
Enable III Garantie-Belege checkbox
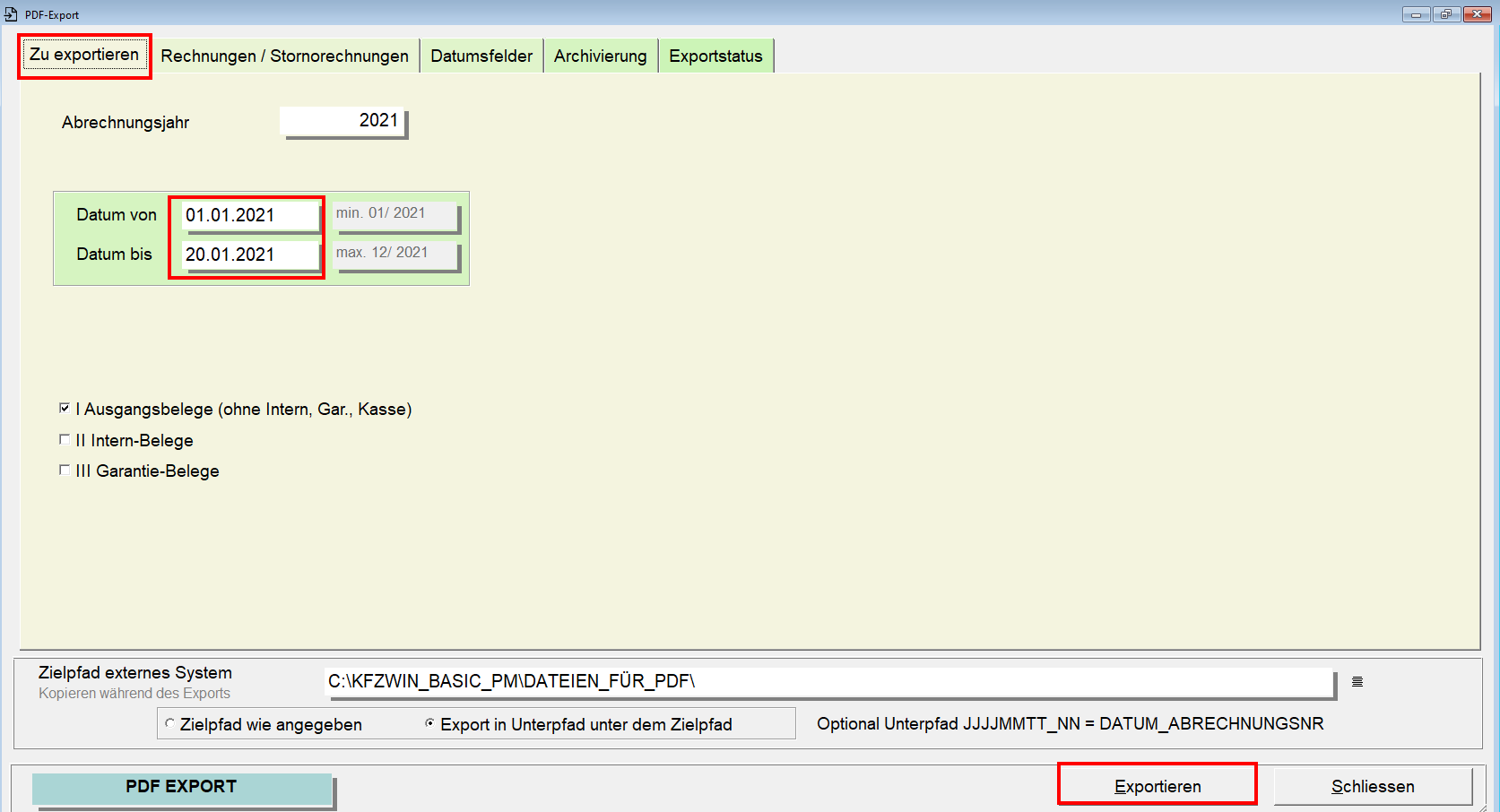tap(65, 471)
